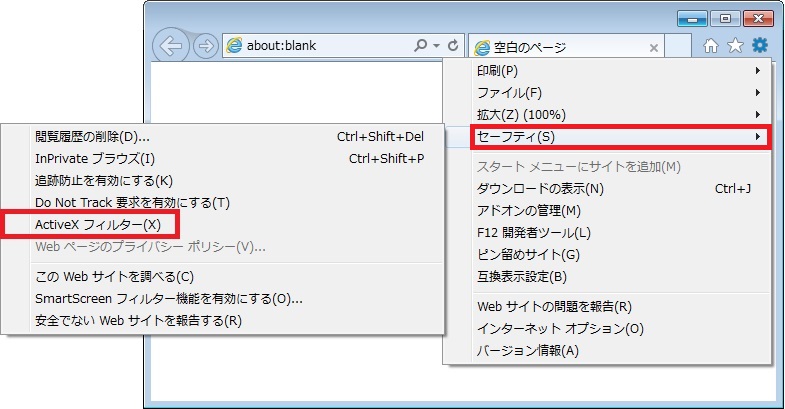Choose ダウンロードの表示(N)
Image resolution: width=785 pixels, height=409 pixels.
click(607, 189)
